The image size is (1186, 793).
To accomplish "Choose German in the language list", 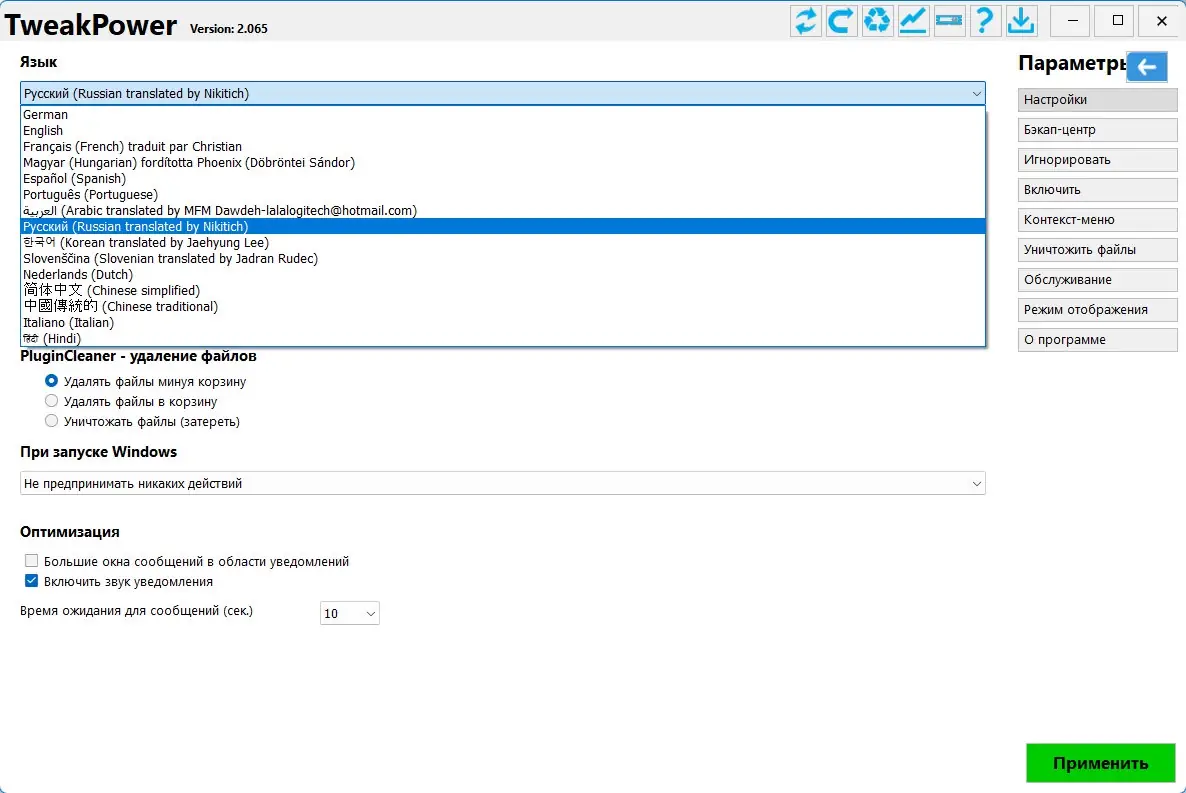I will (502, 114).
